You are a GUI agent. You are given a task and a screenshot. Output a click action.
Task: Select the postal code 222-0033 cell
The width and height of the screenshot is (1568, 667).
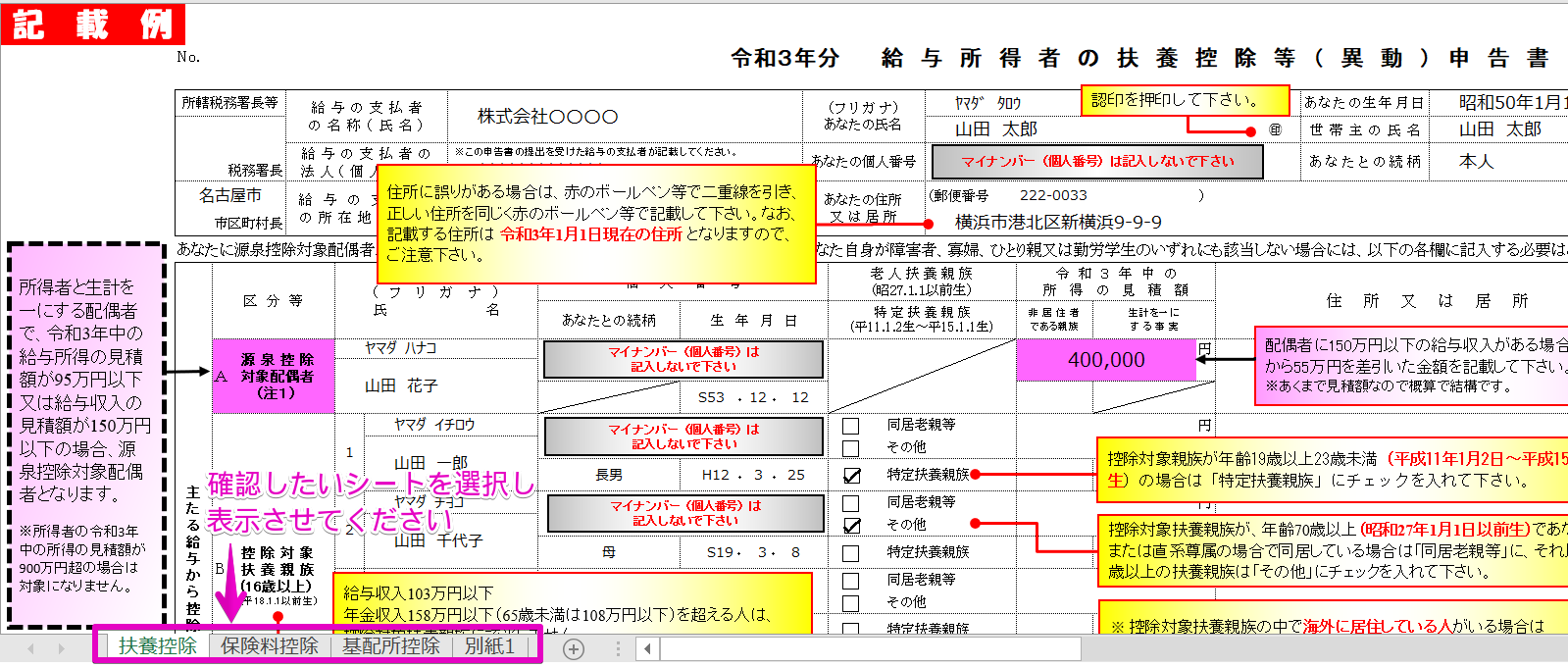pos(1053,195)
